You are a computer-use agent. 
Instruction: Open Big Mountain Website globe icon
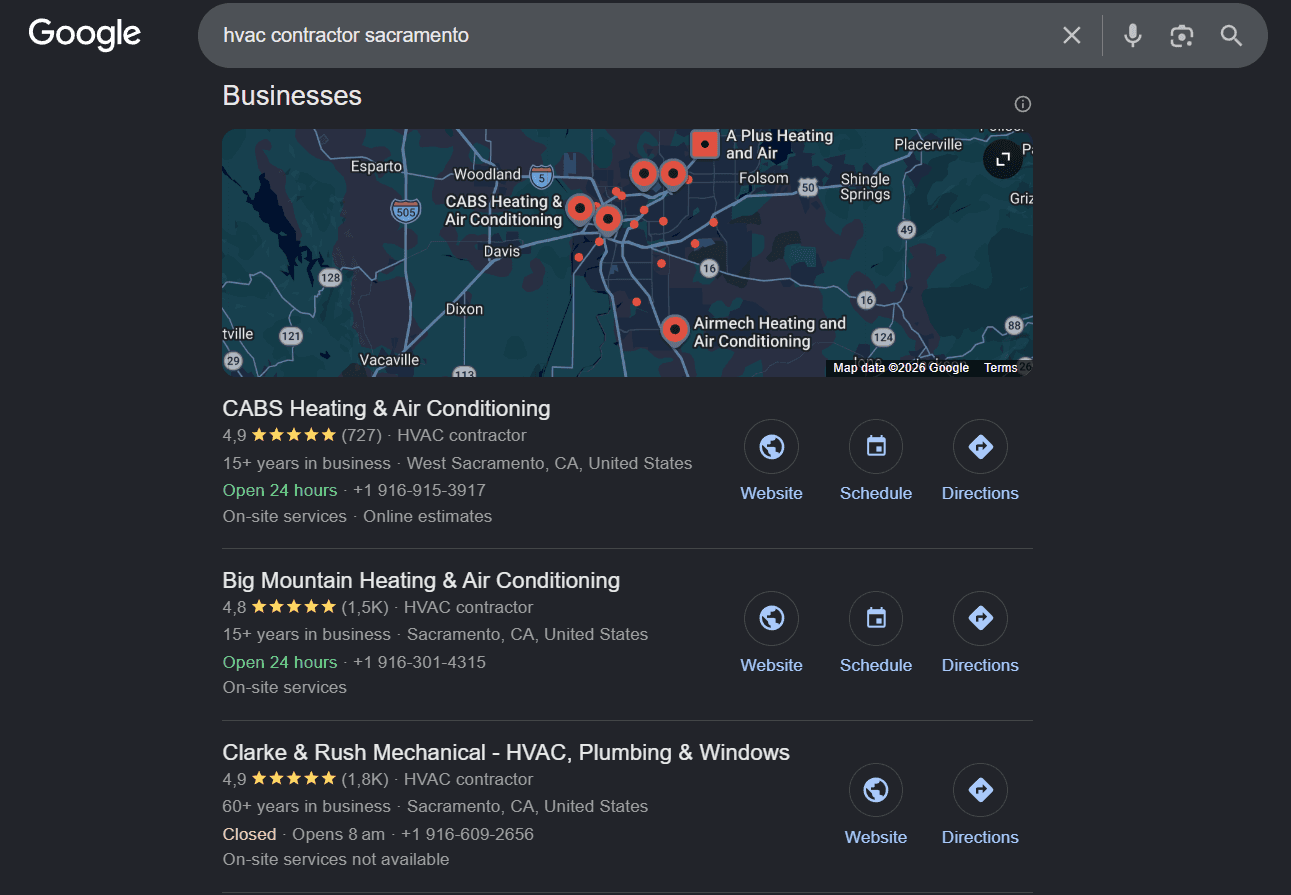coord(771,618)
